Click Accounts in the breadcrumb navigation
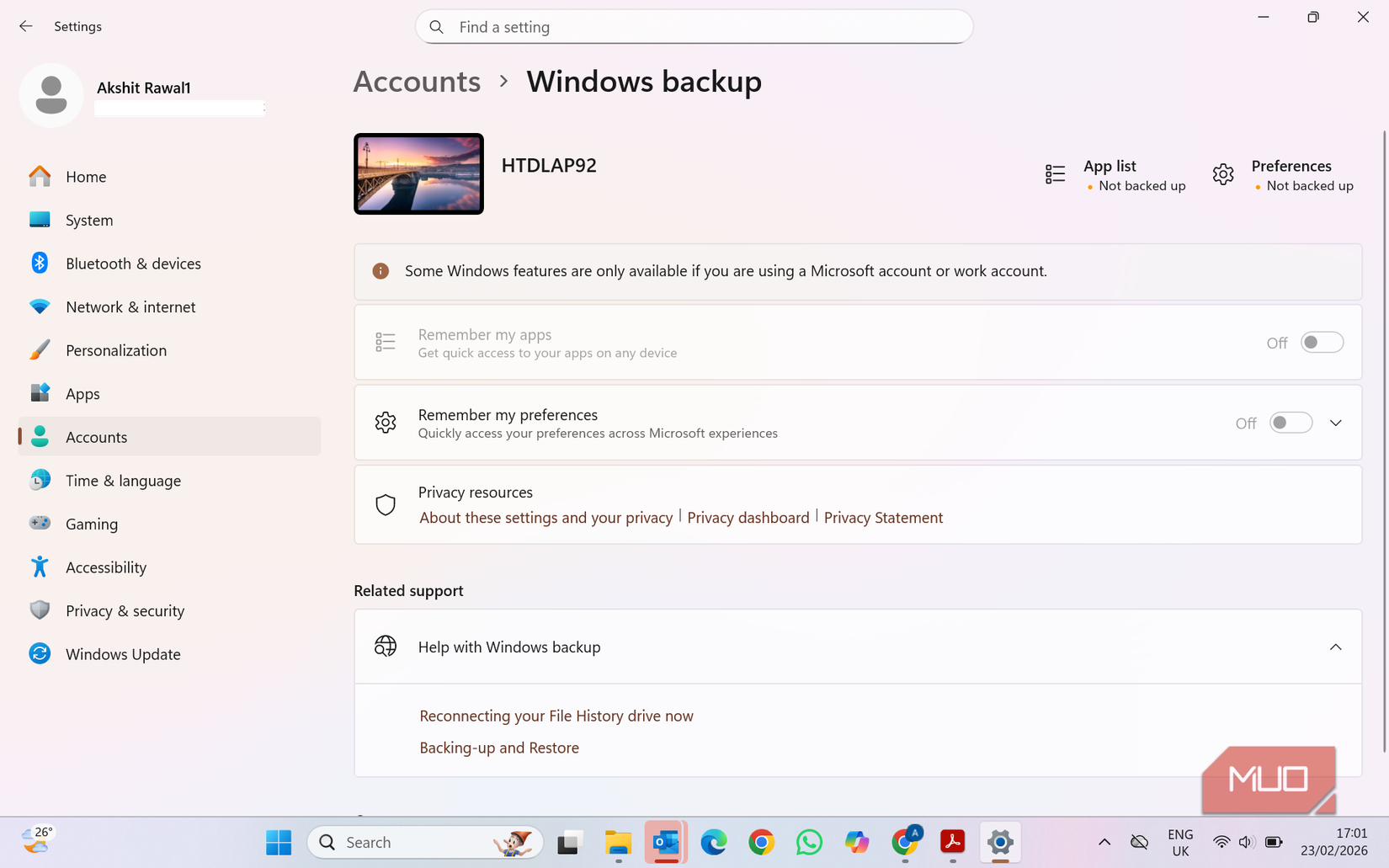This screenshot has height=868, width=1389. click(417, 81)
